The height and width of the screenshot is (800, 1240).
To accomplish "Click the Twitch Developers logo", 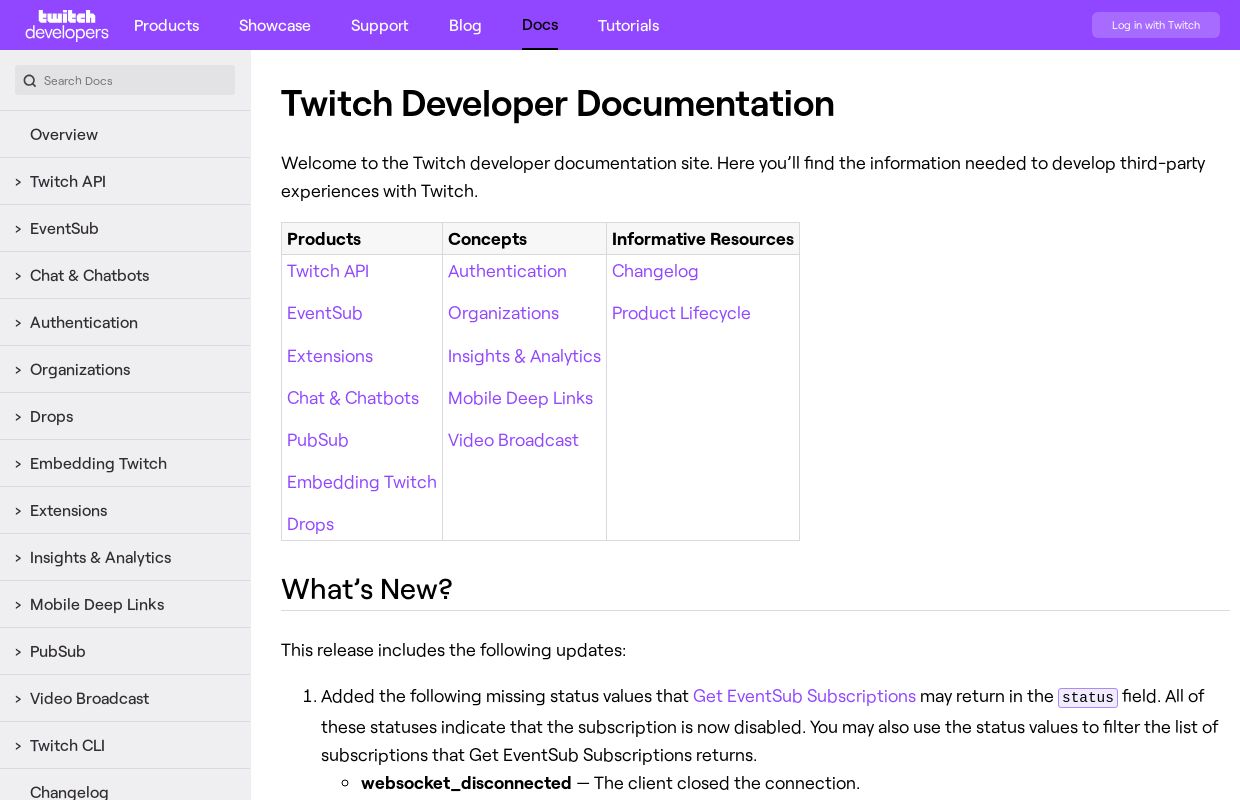I will 67,25.
